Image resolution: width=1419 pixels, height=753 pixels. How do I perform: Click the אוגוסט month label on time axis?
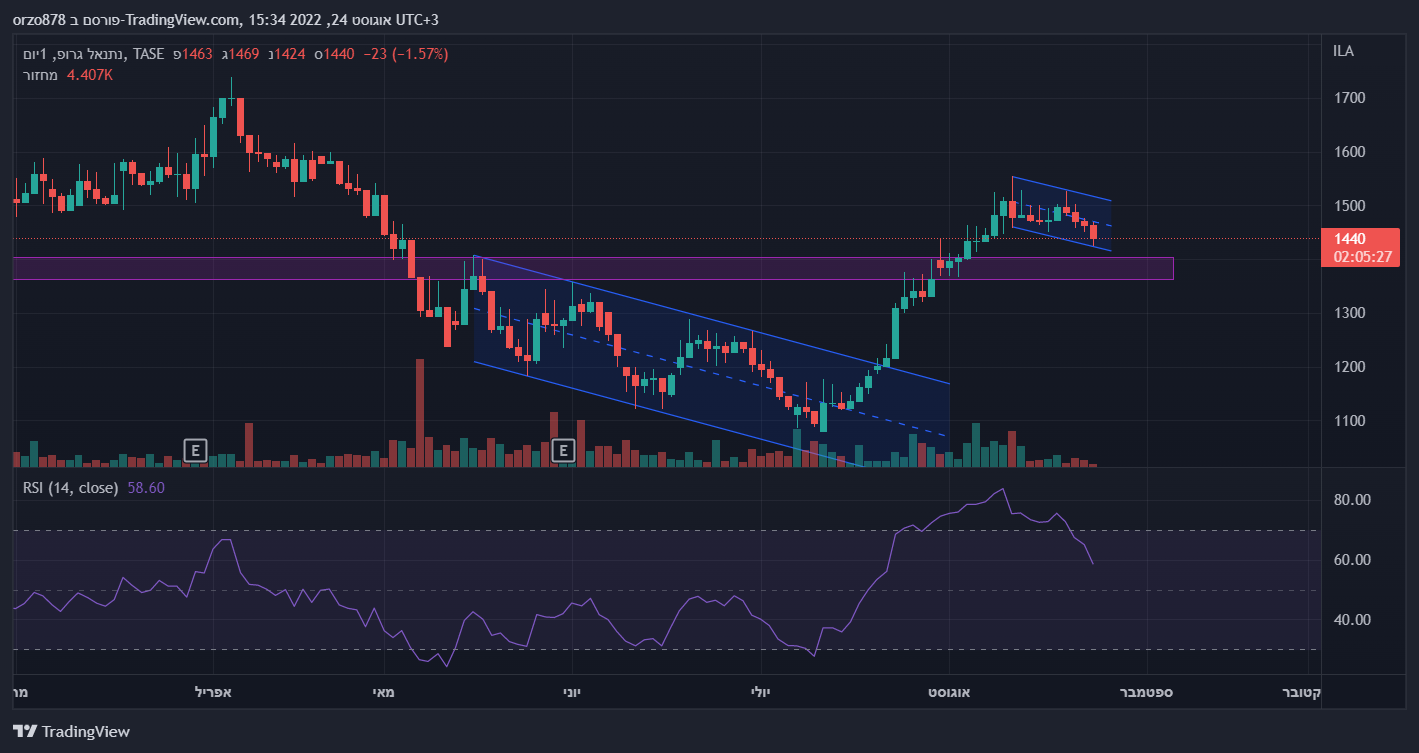[x=950, y=691]
